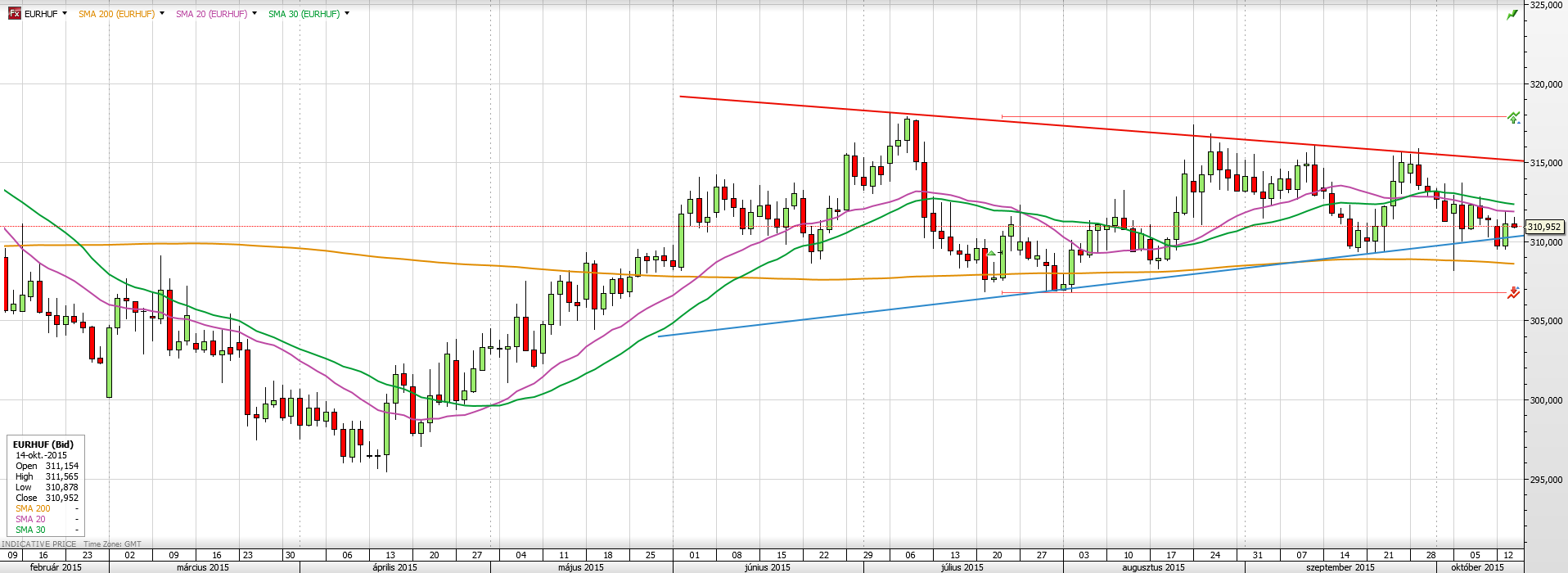Screen dimensions: 1568x573
Task: Click the április 2015 month label
Action: pyautogui.click(x=394, y=567)
